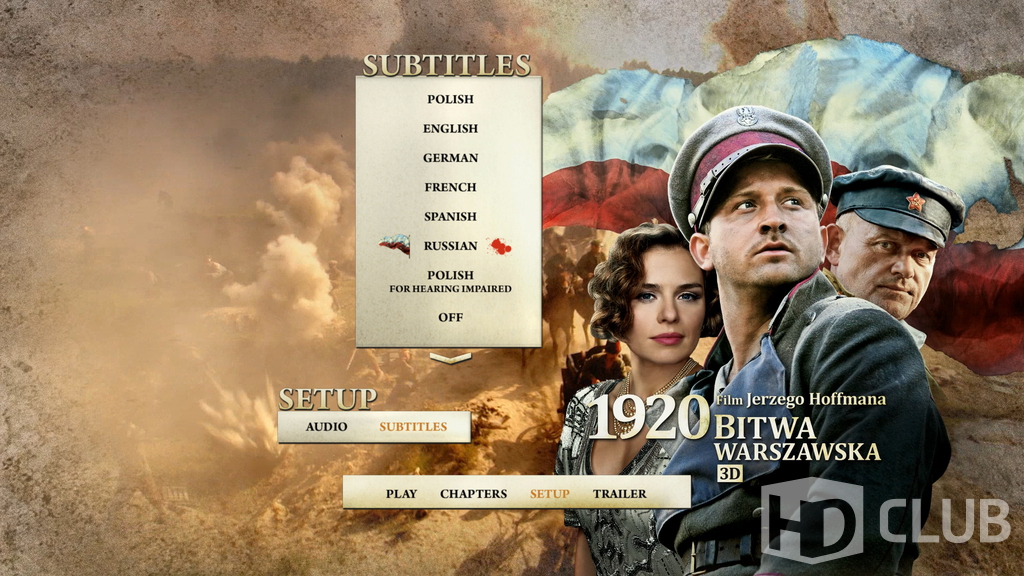Choose English subtitles
The height and width of the screenshot is (576, 1024).
pos(450,129)
